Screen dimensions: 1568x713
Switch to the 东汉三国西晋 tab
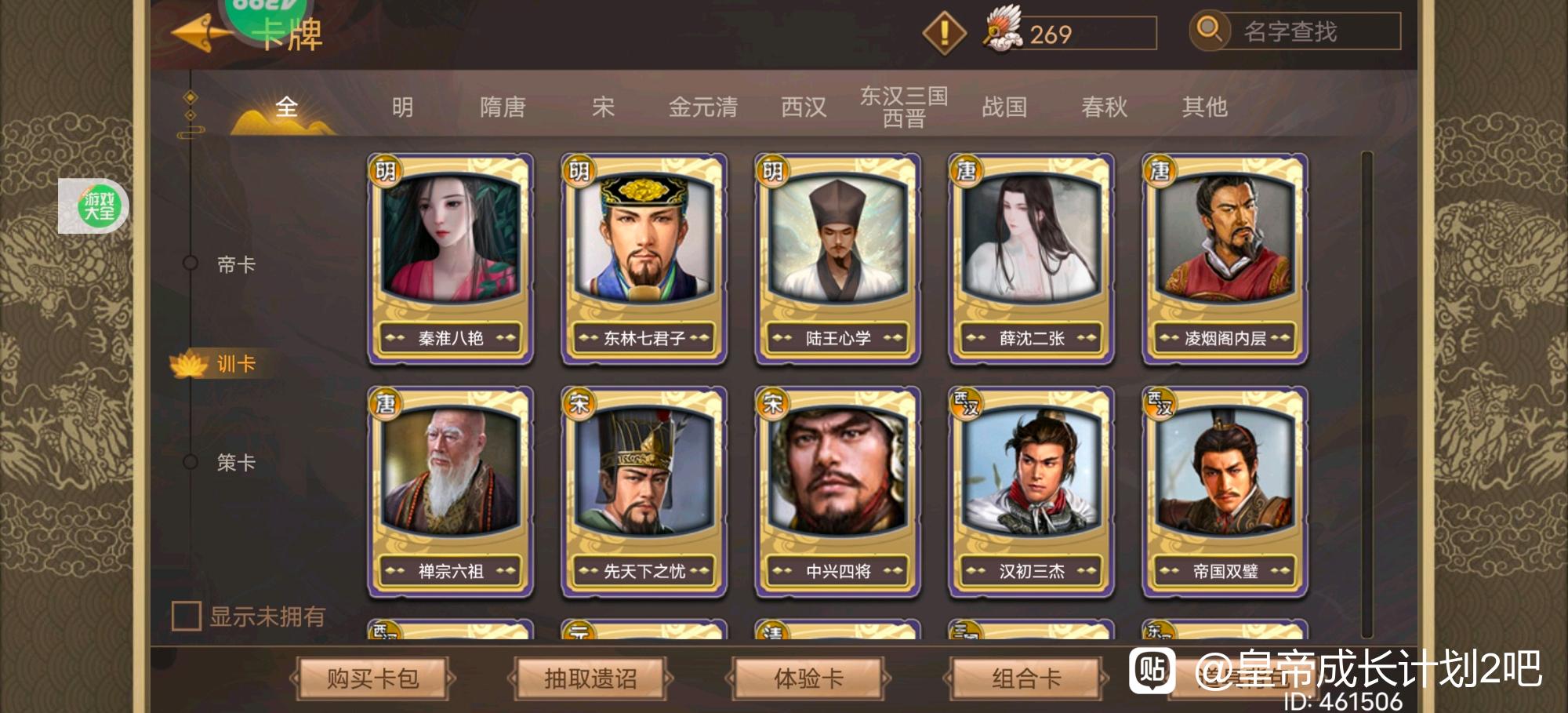tap(903, 107)
